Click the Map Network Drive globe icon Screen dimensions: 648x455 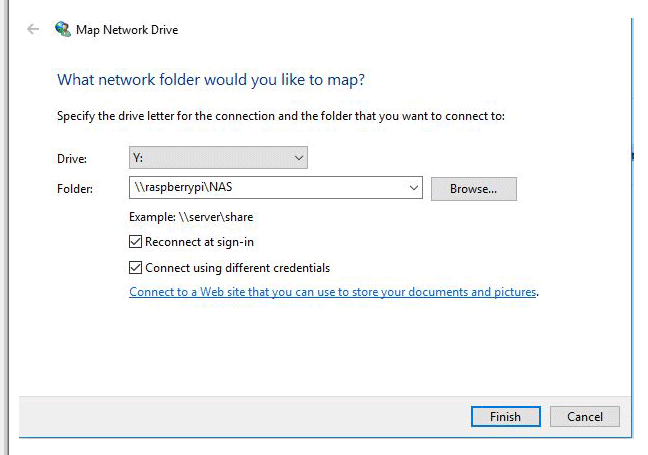(x=63, y=29)
